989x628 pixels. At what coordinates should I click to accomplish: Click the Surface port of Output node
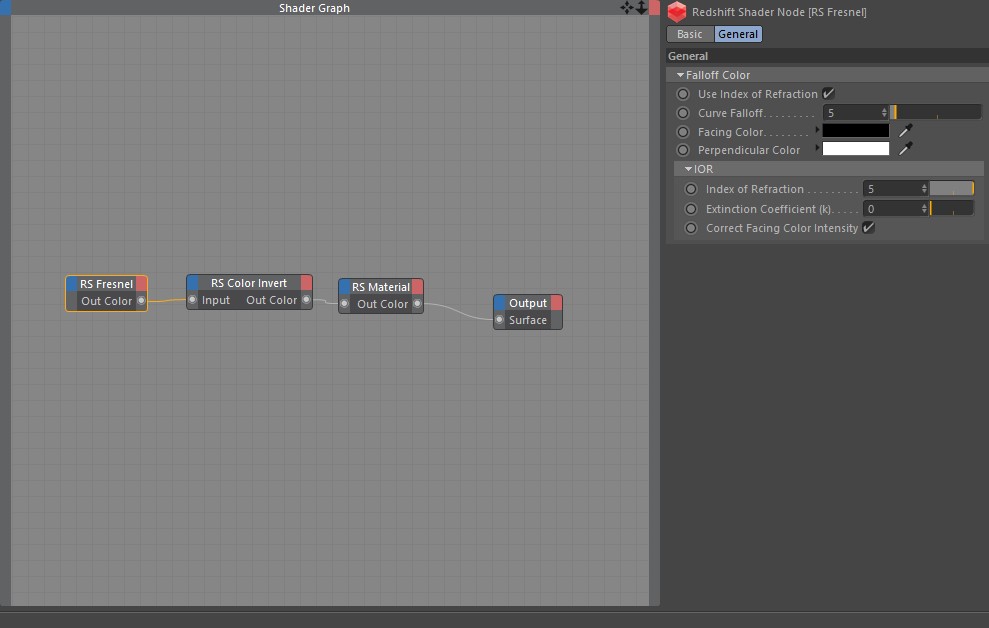point(500,320)
